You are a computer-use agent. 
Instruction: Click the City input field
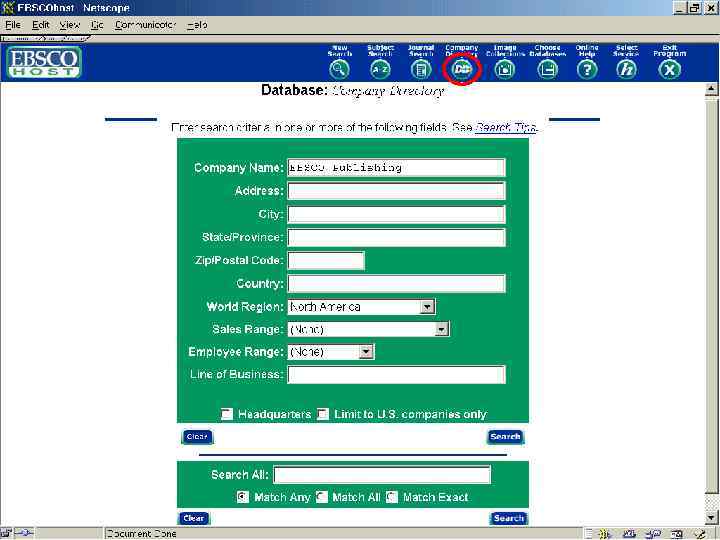[396, 214]
